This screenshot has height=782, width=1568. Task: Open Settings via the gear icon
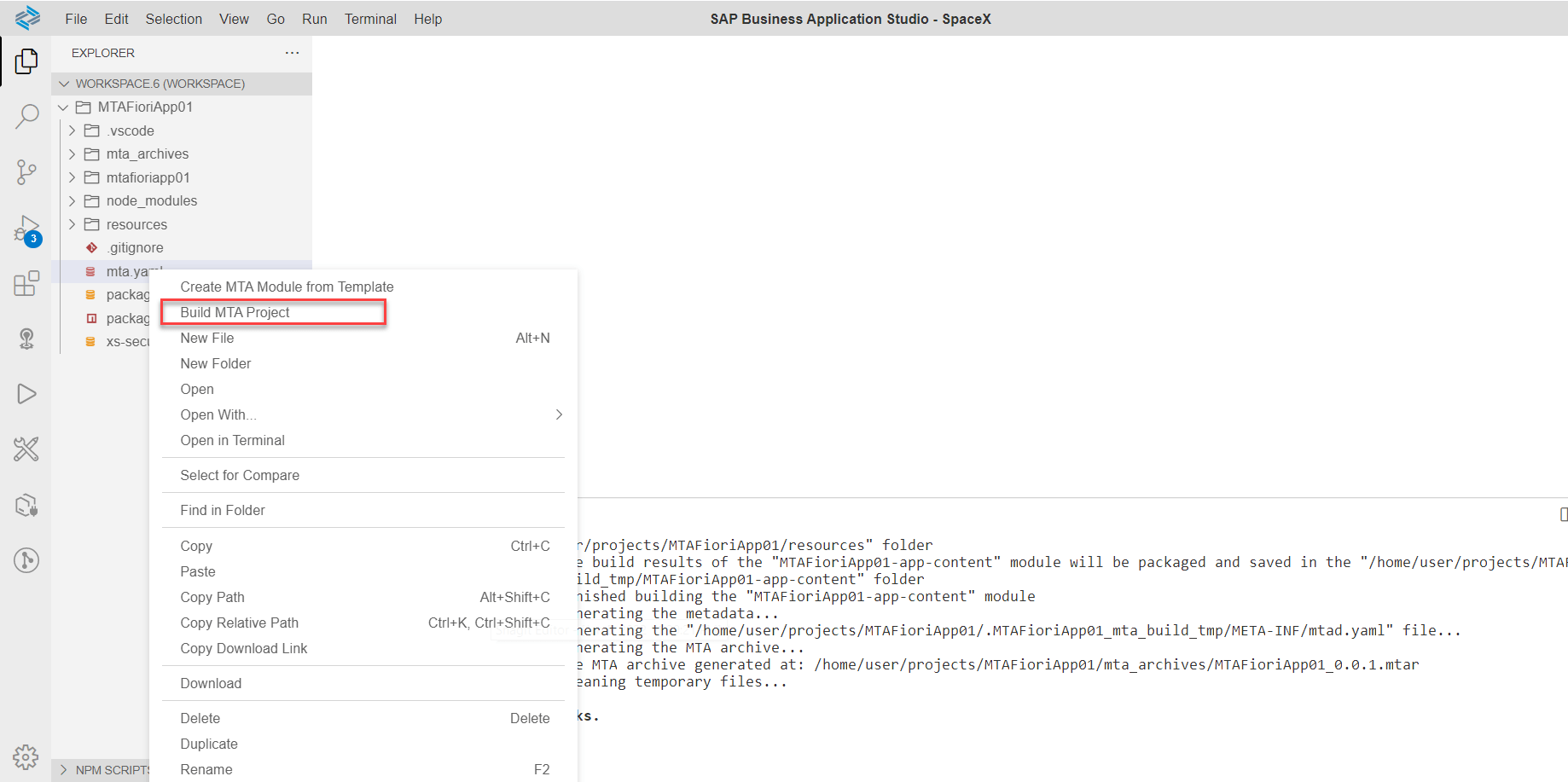click(26, 757)
